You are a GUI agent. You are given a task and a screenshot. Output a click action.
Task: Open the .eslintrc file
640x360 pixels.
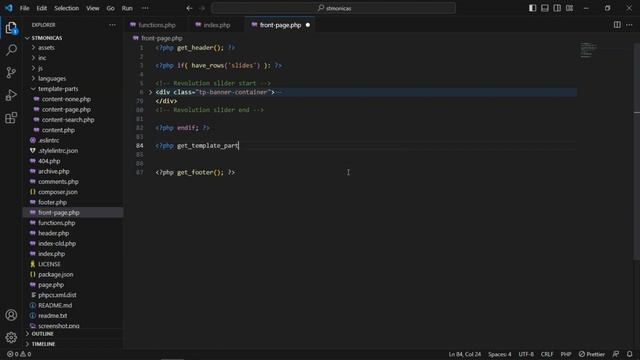(49, 140)
